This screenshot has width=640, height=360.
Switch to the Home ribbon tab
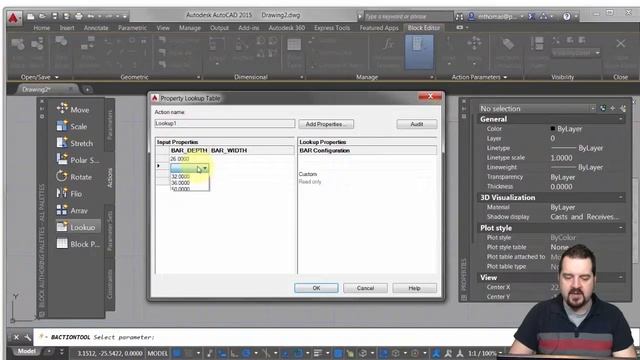point(42,28)
